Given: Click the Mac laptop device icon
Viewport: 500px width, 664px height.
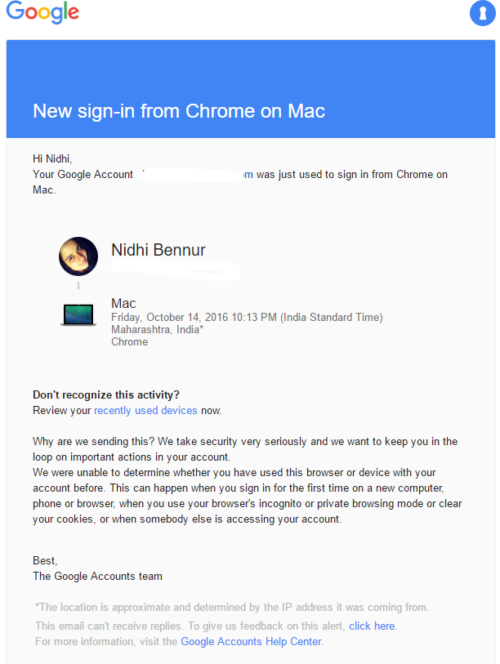Looking at the screenshot, I should tap(78, 314).
